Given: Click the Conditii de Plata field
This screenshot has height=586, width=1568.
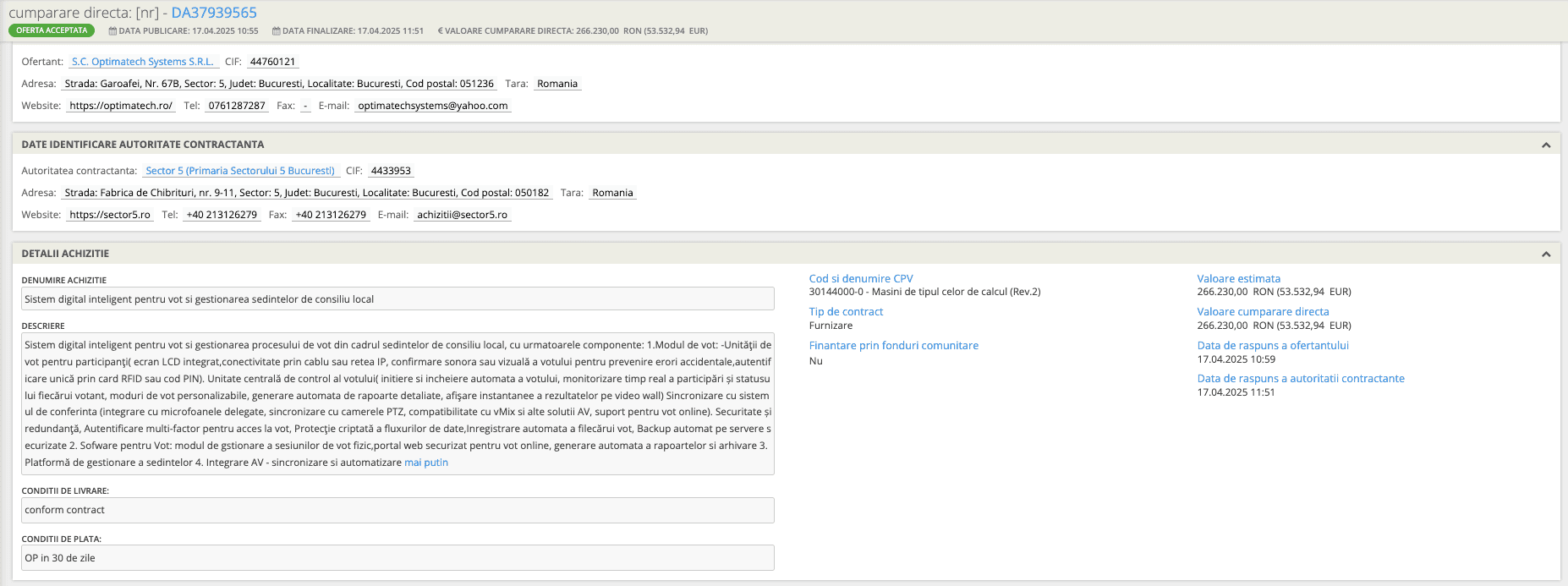Looking at the screenshot, I should [397, 558].
